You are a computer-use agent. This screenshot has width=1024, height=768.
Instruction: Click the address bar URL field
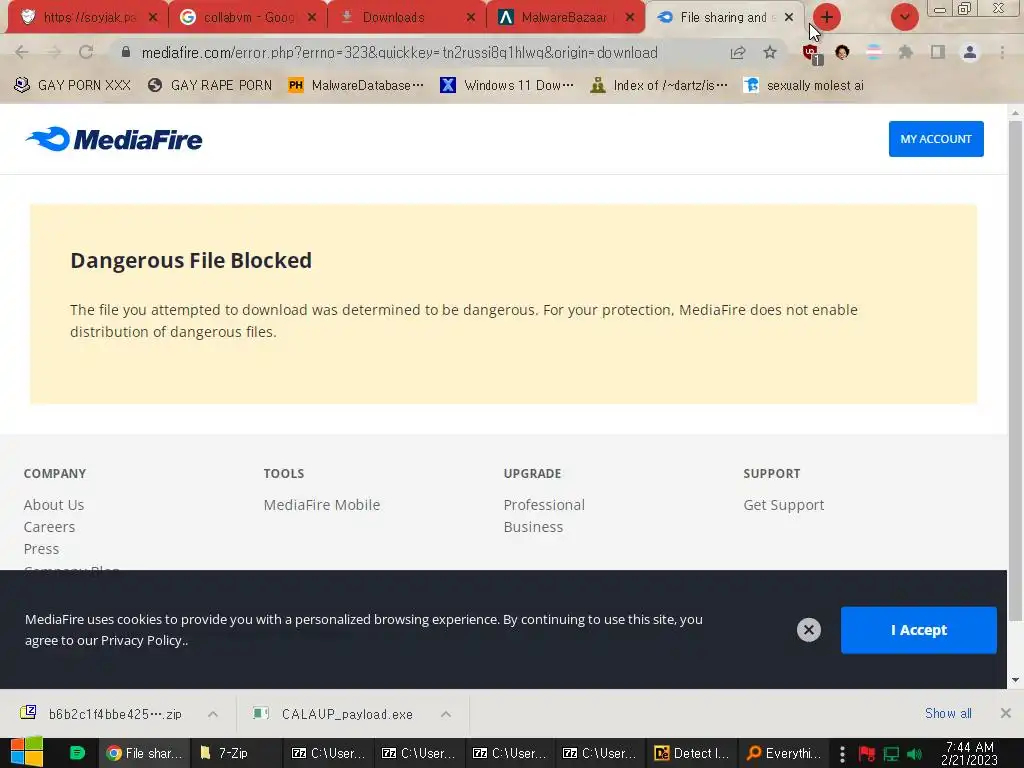pyautogui.click(x=400, y=52)
